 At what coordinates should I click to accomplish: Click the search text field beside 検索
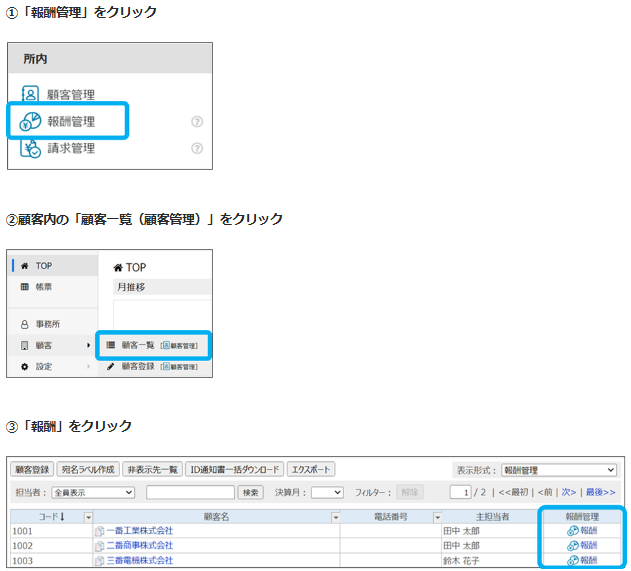190,492
